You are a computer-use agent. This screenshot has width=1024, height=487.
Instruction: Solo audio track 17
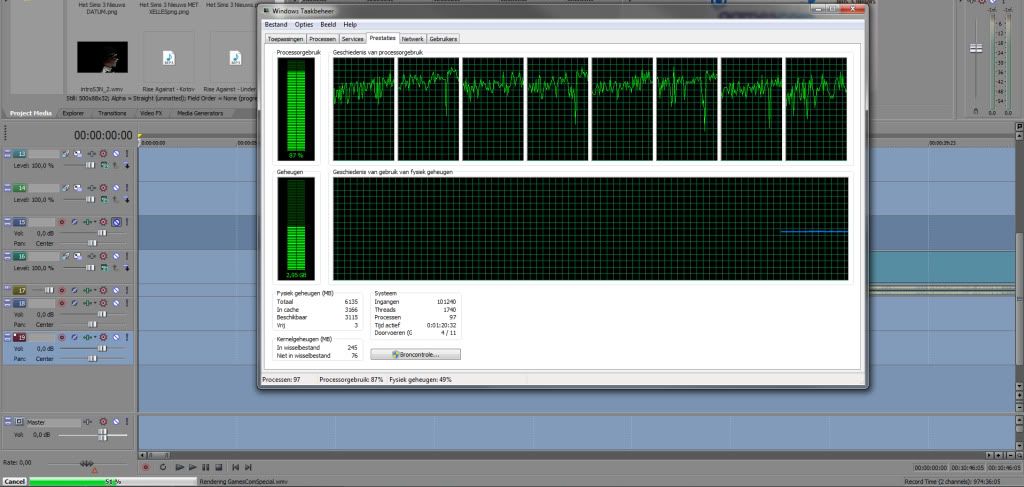[127, 291]
